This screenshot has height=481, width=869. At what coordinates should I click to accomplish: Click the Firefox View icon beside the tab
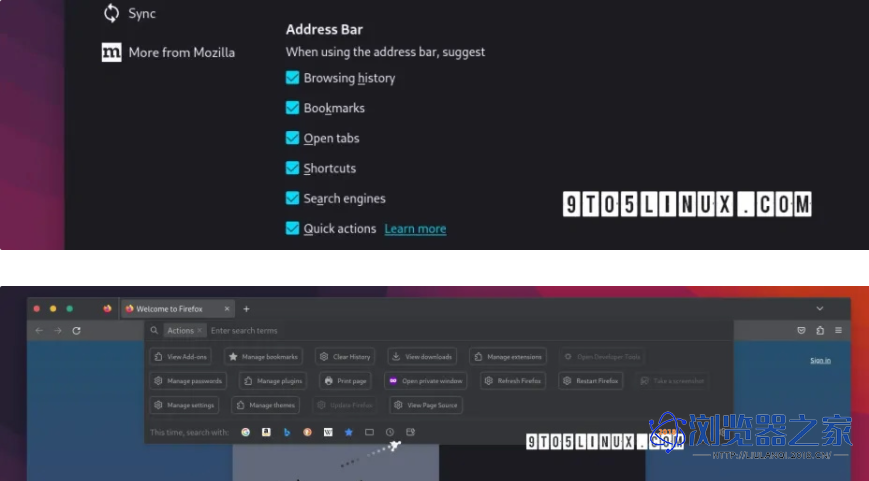click(107, 309)
